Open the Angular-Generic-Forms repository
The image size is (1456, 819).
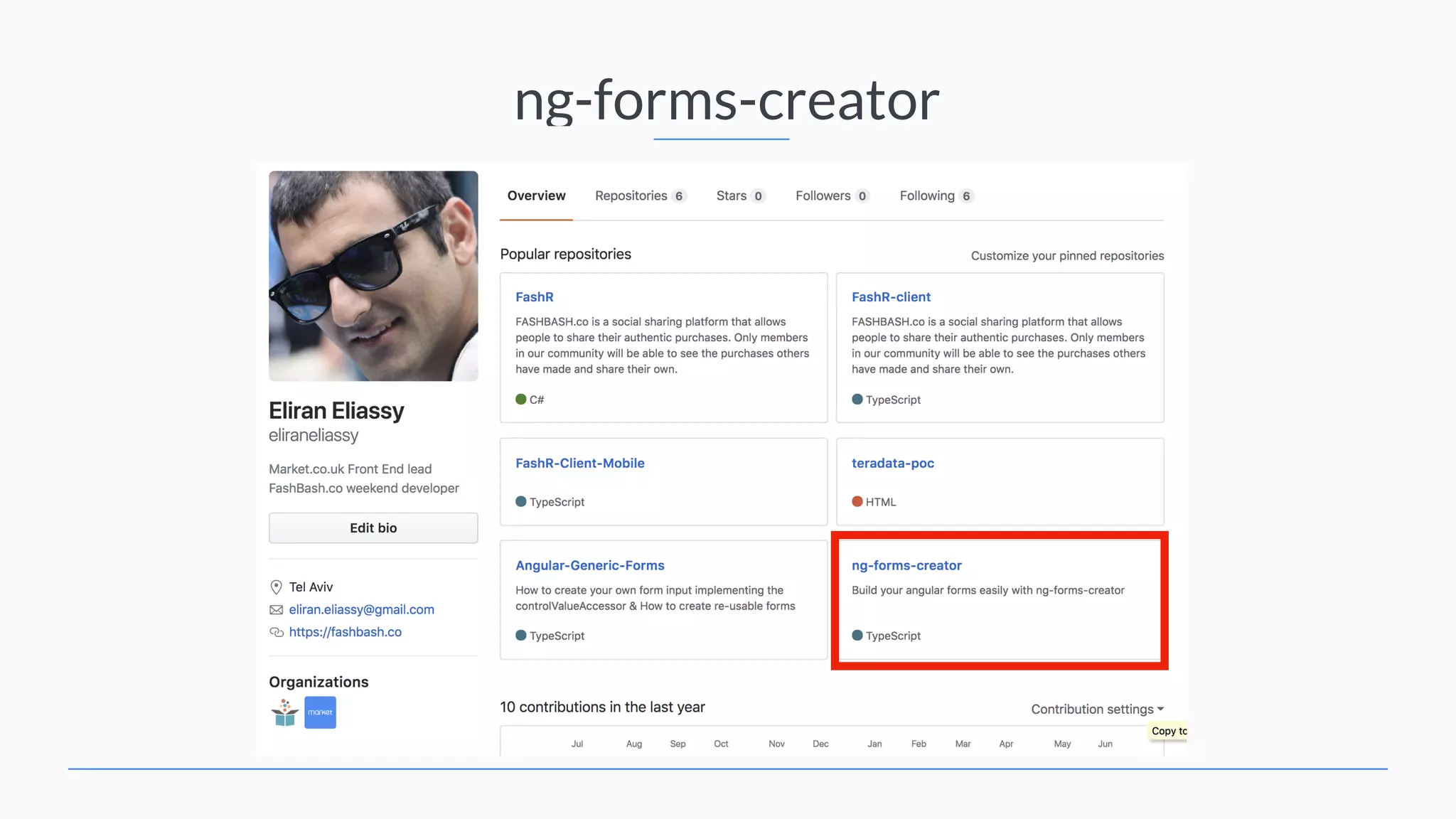click(589, 566)
